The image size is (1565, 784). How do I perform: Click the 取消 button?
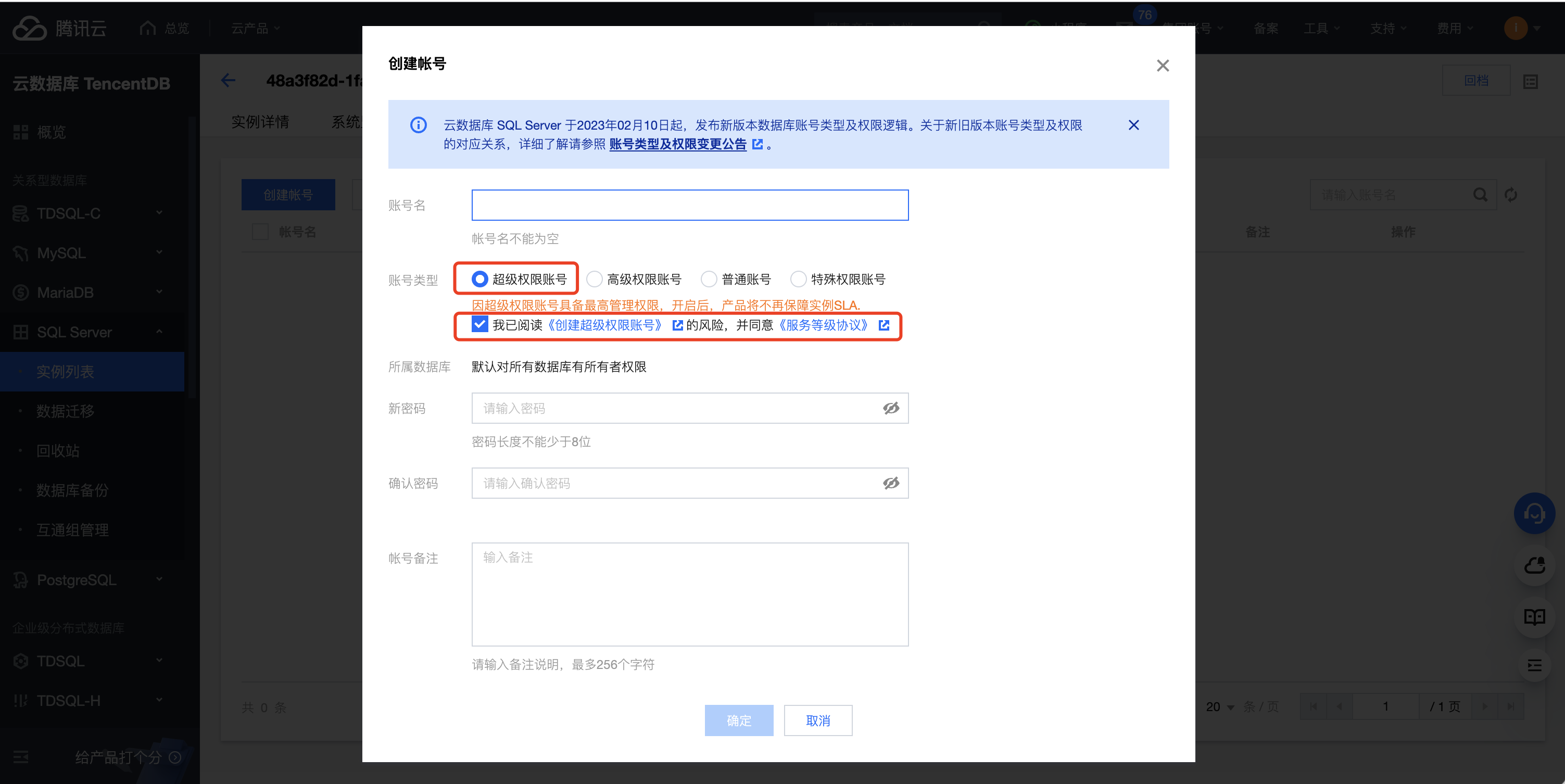(x=818, y=720)
